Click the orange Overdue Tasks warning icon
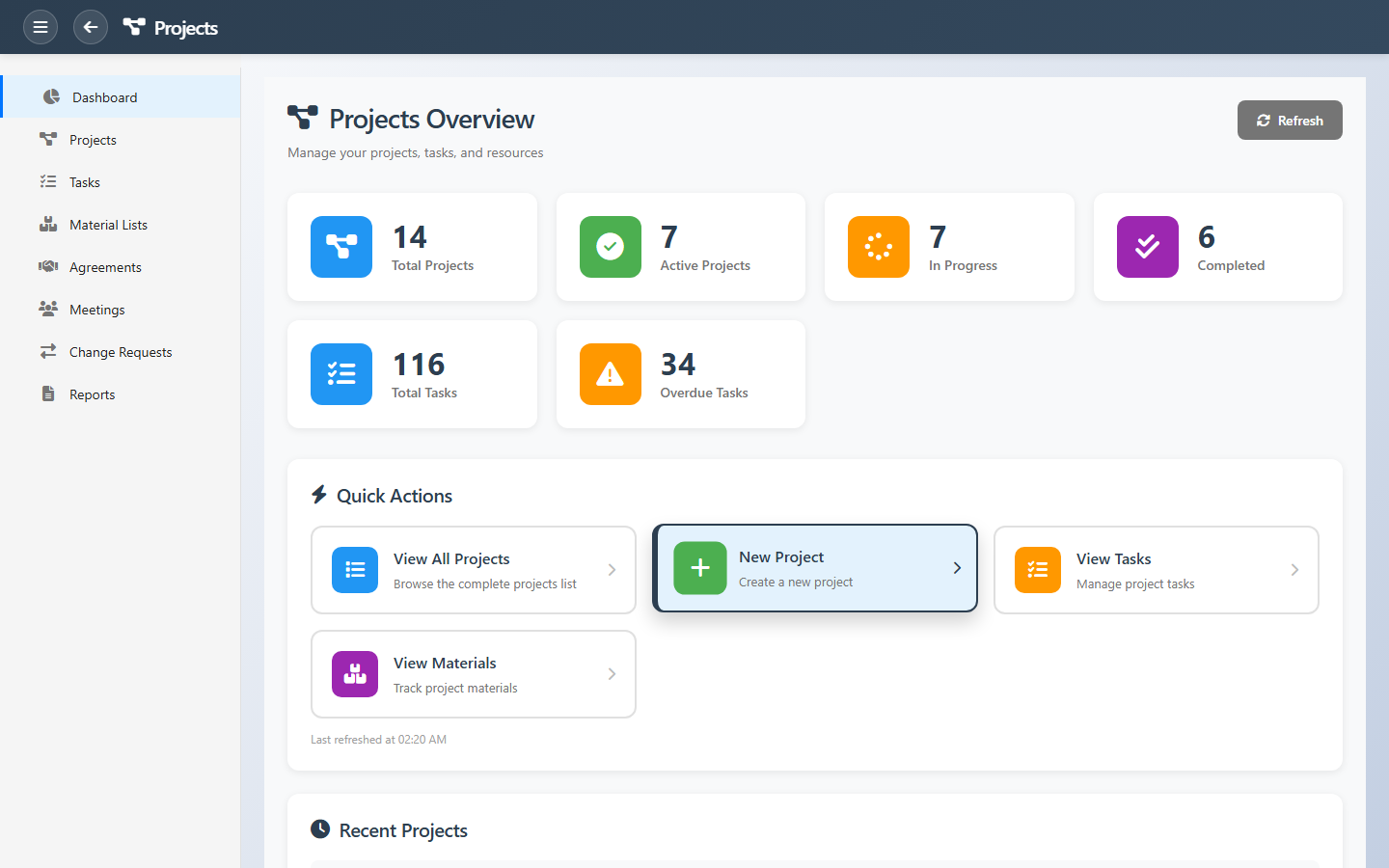This screenshot has height=868, width=1389. pos(610,374)
